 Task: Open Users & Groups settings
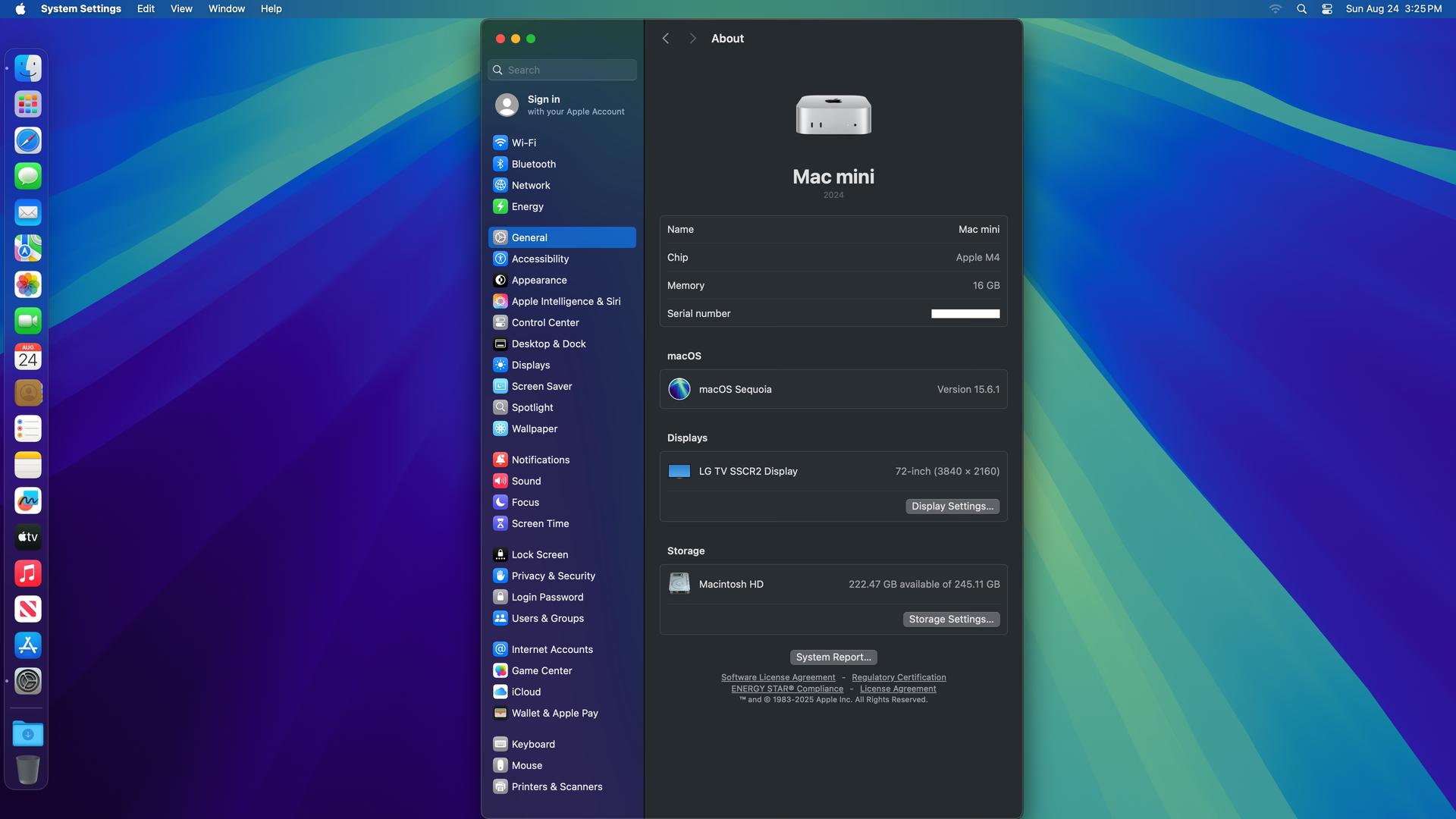pyautogui.click(x=562, y=618)
